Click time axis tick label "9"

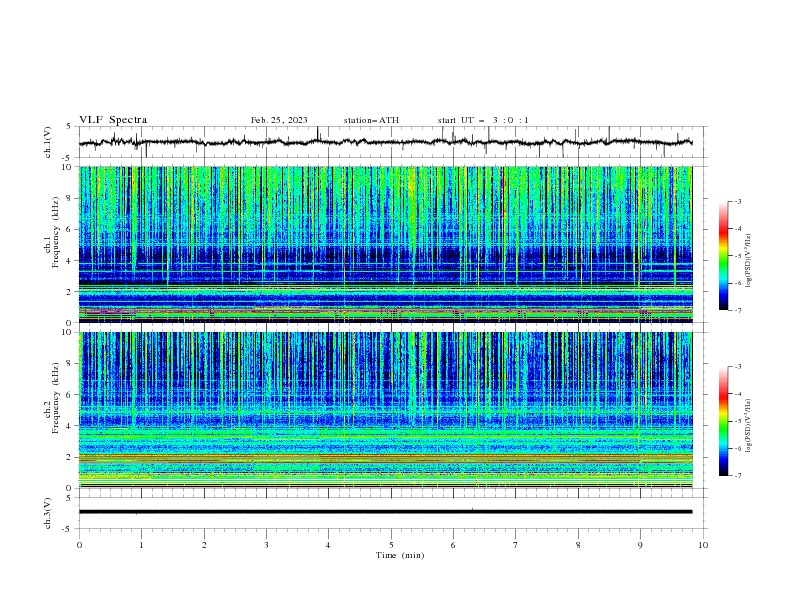coord(640,545)
